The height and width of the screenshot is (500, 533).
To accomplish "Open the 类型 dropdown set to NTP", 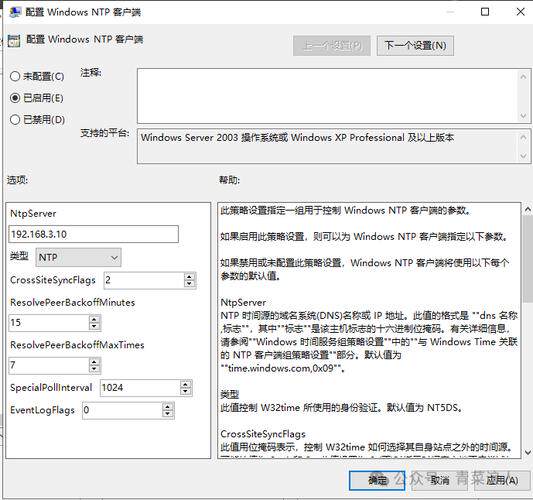I will click(x=78, y=257).
